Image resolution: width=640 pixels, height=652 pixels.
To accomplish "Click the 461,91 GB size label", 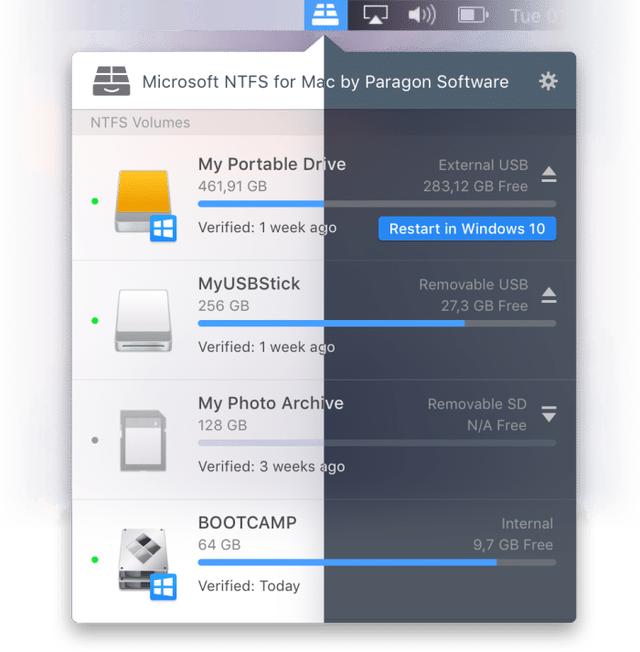I will click(x=232, y=186).
